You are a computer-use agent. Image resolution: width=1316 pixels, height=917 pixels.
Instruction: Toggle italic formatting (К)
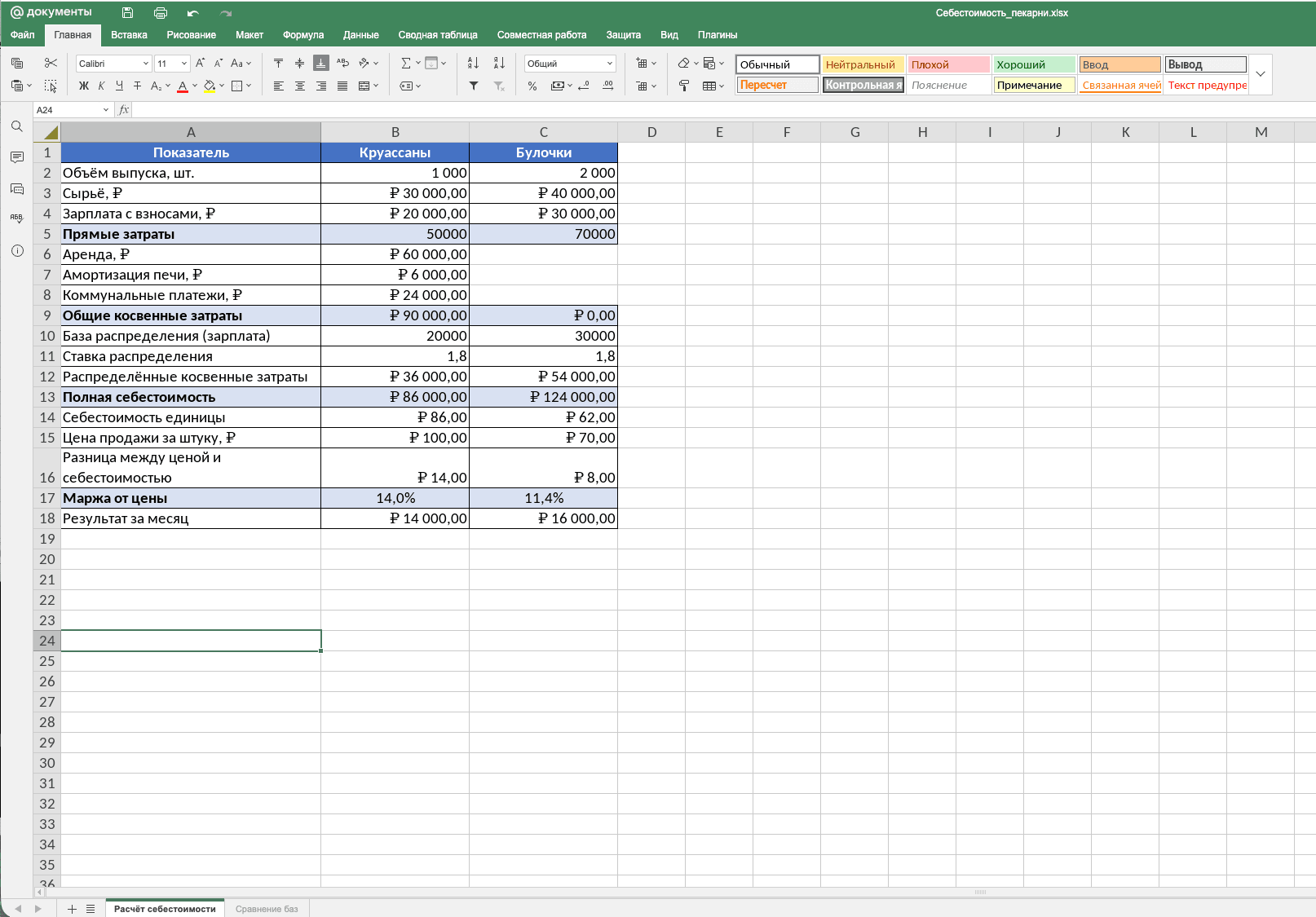pyautogui.click(x=101, y=86)
